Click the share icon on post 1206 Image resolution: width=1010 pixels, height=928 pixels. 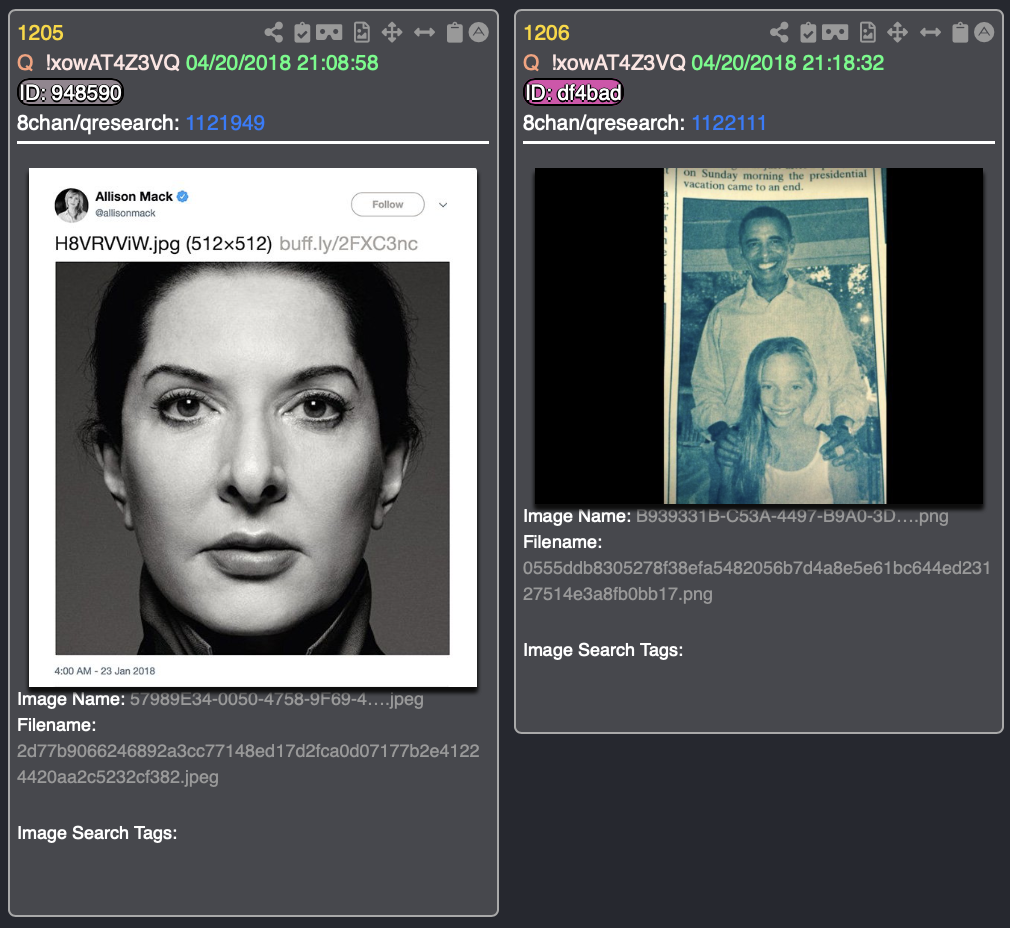[x=779, y=32]
